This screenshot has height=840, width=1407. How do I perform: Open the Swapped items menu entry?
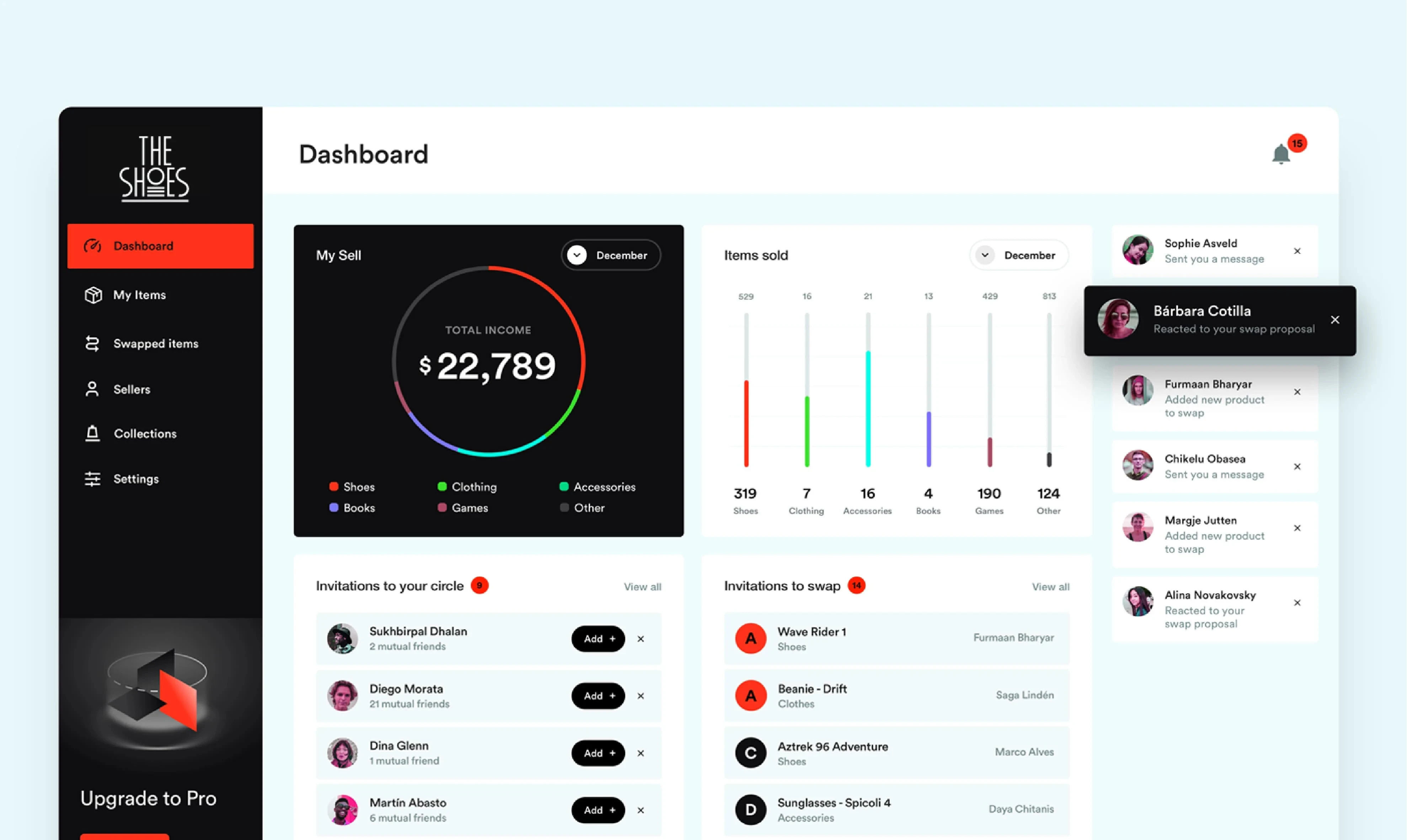(156, 344)
